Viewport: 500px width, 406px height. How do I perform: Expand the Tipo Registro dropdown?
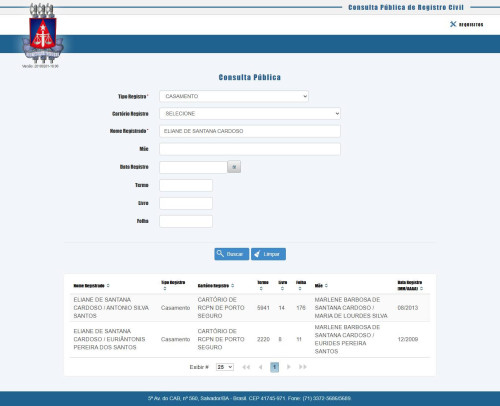point(234,96)
